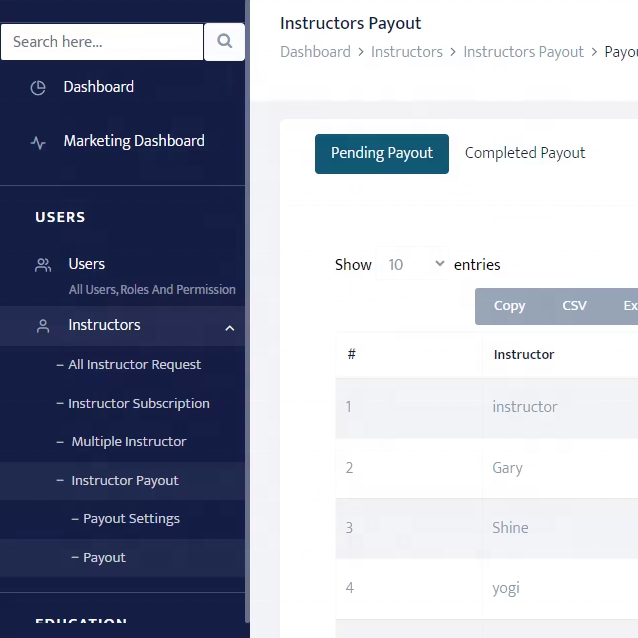Select the Pending Payout tab
Viewport: 638px width, 638px height.
[382, 154]
